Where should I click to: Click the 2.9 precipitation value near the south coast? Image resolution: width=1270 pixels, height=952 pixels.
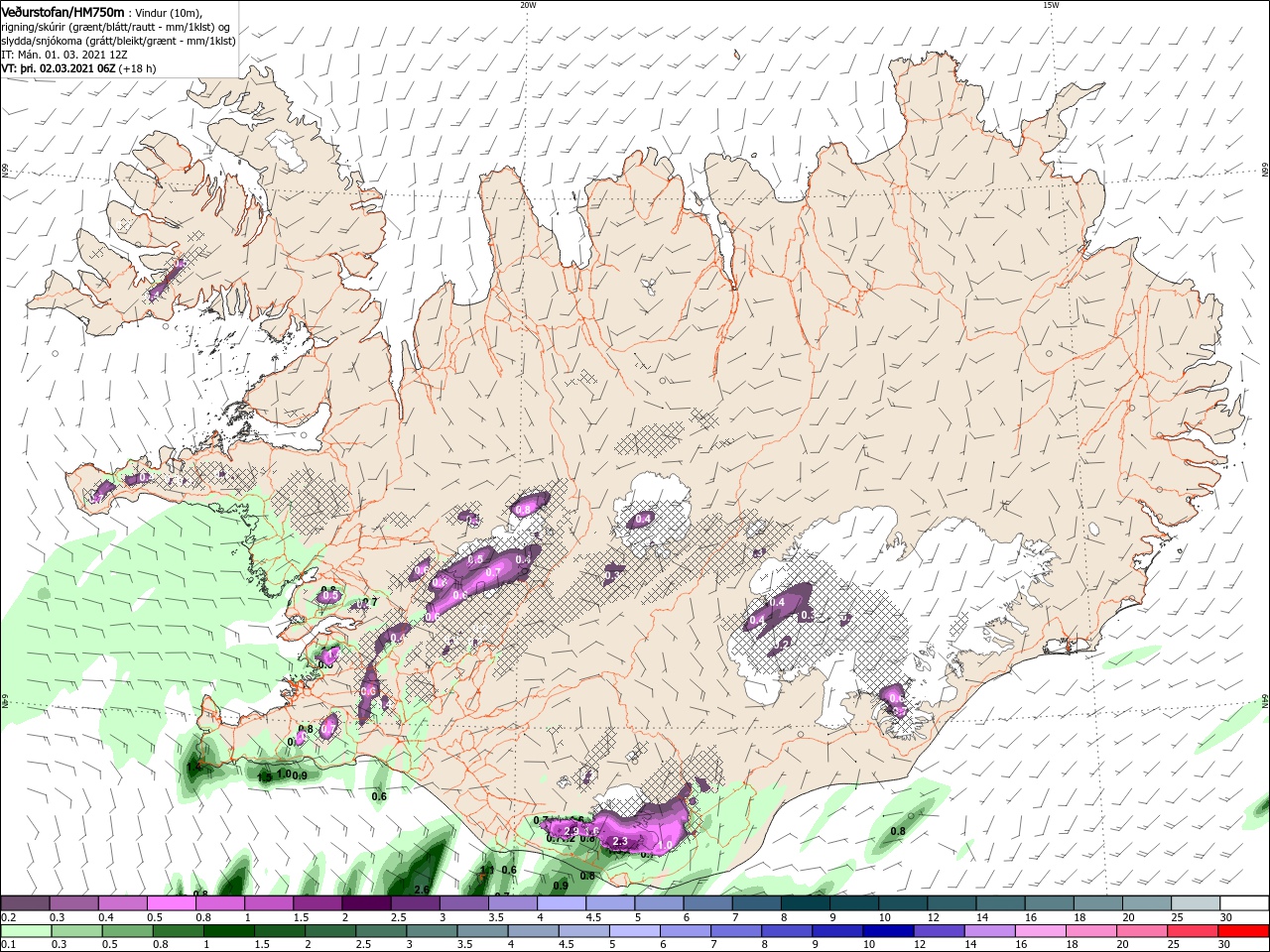(571, 830)
